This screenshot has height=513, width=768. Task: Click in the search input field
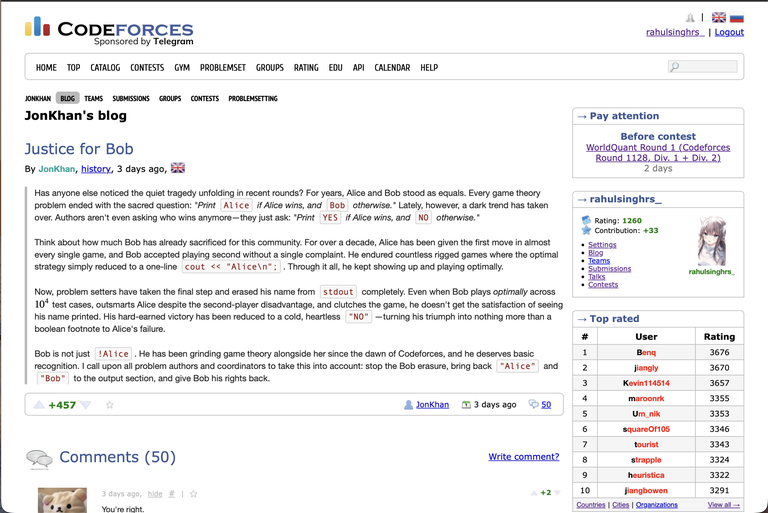703,67
